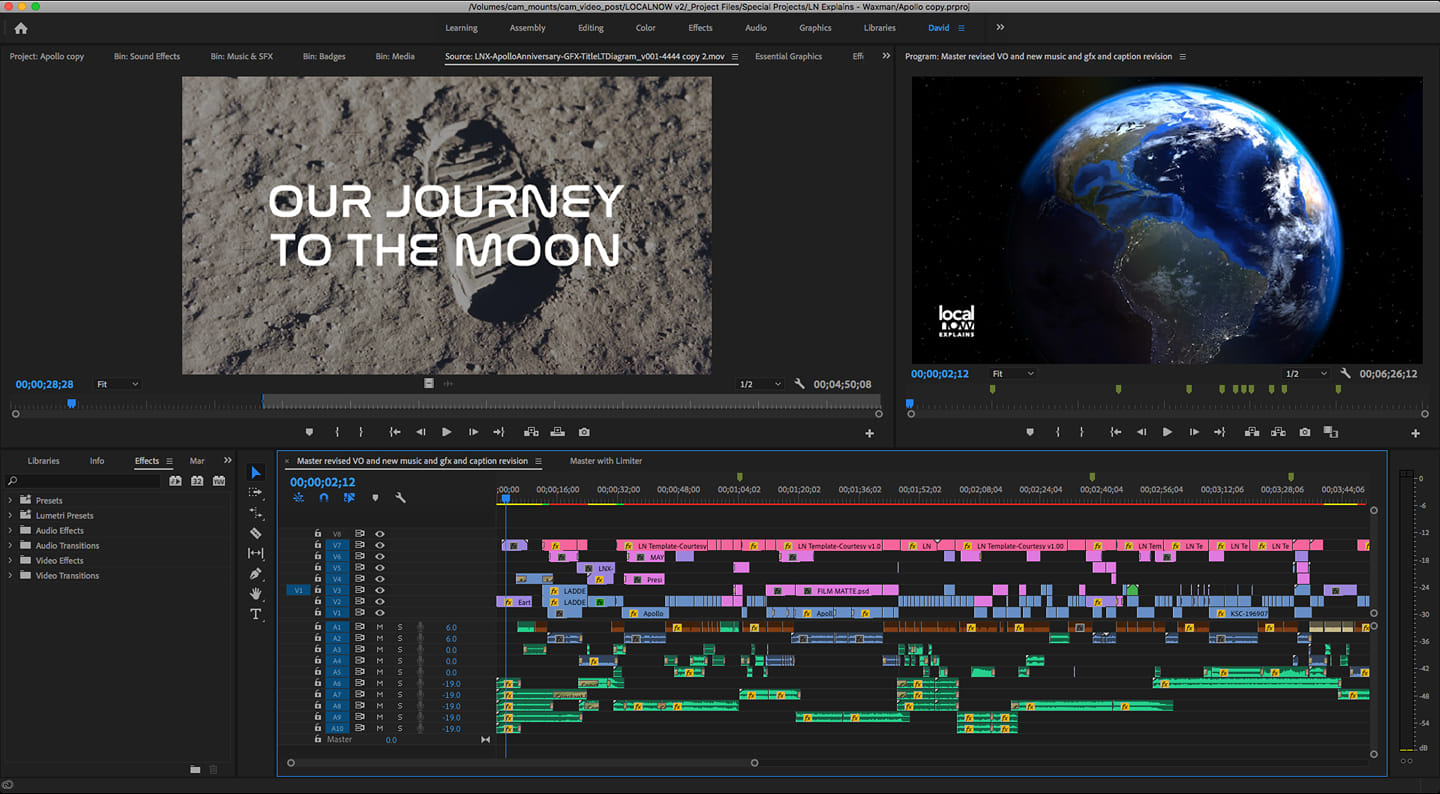Screen dimensions: 1440x794
Task: Switch to Color workspace
Action: coord(646,28)
